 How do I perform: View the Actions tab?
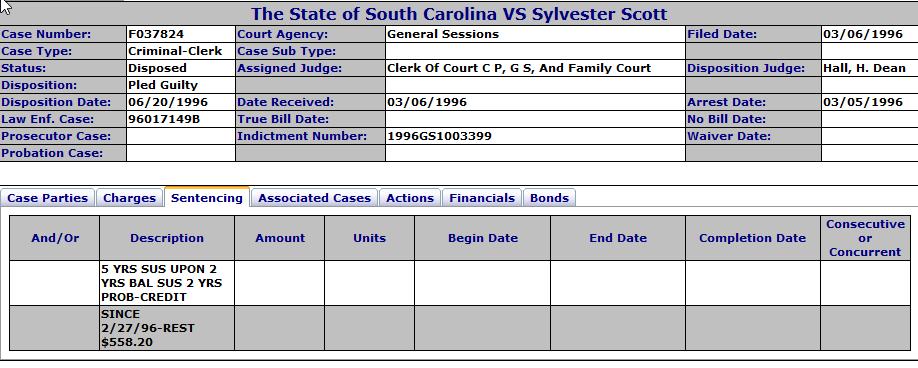coord(410,198)
